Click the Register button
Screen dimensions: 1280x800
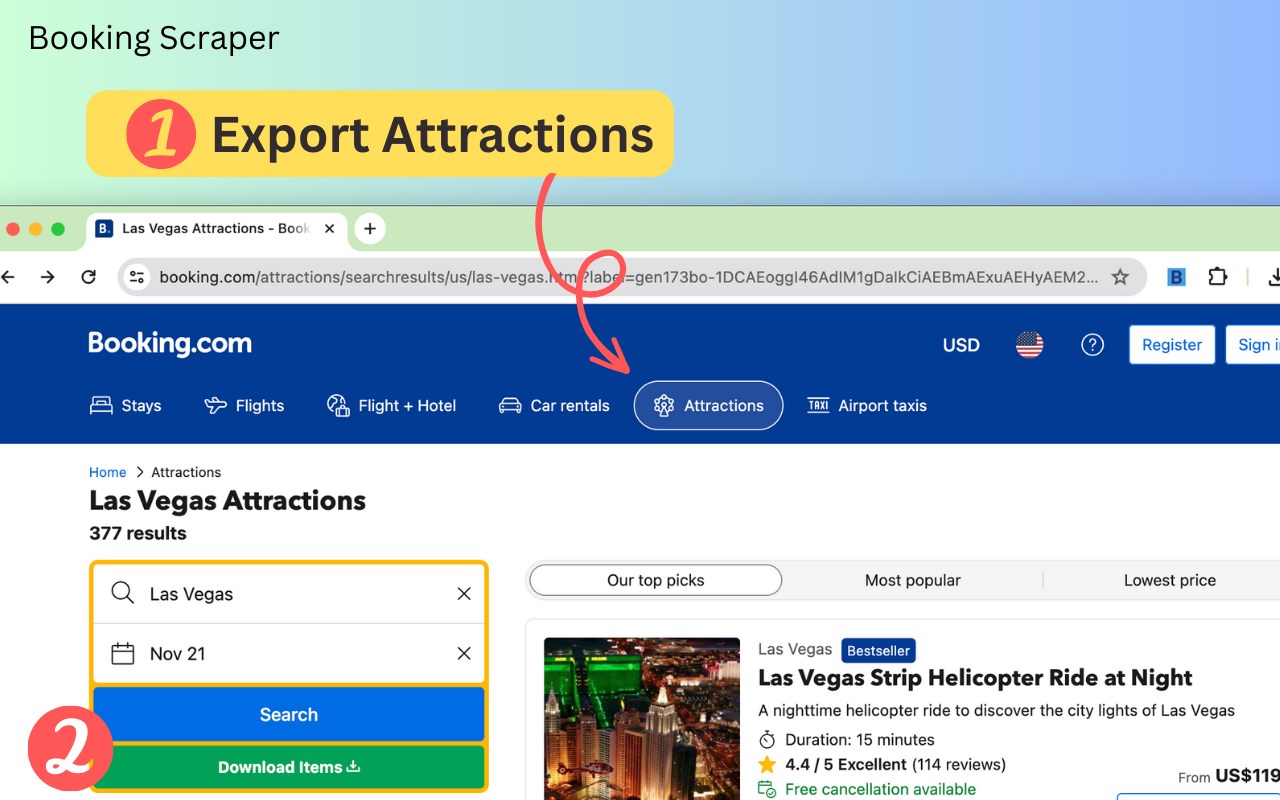(1172, 345)
